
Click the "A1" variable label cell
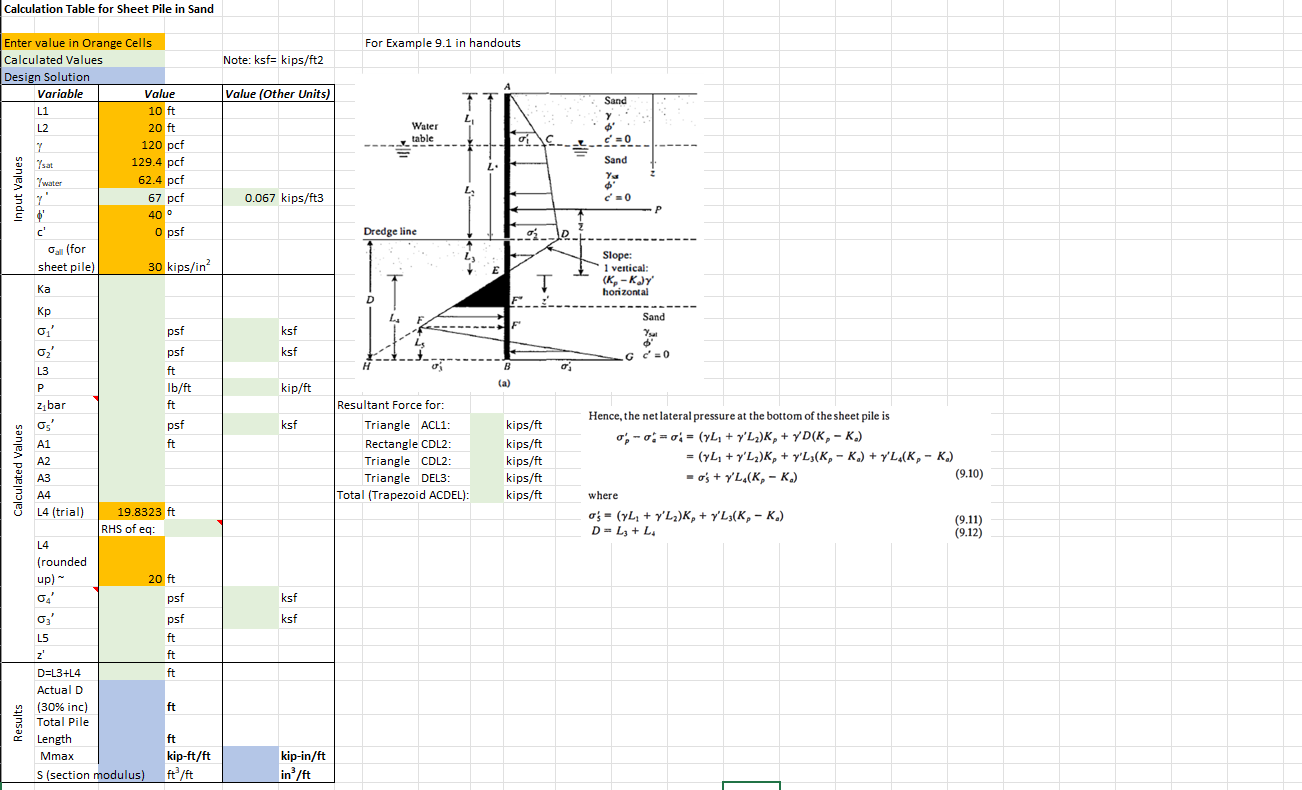click(x=66, y=443)
